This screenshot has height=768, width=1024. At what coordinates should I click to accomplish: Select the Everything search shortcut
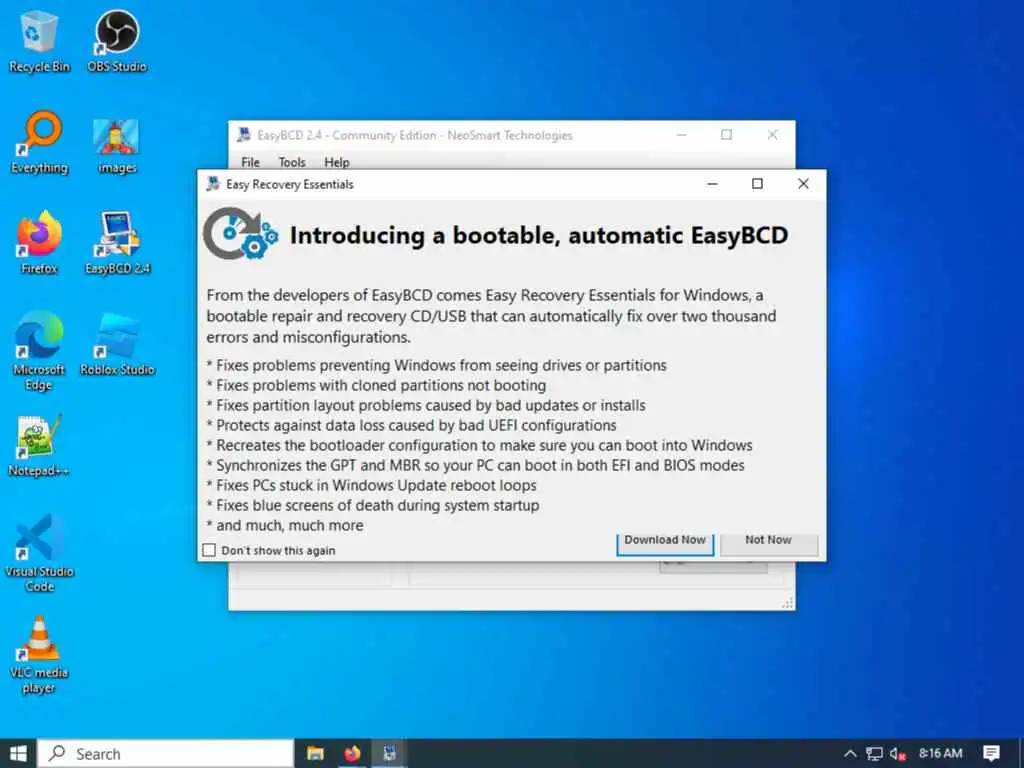(x=39, y=142)
